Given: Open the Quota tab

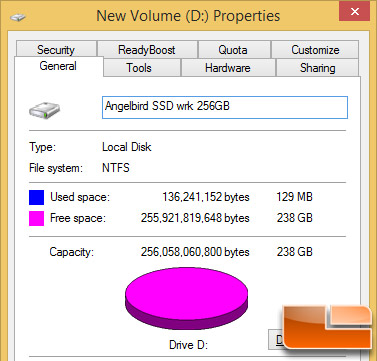Looking at the screenshot, I should click(234, 49).
